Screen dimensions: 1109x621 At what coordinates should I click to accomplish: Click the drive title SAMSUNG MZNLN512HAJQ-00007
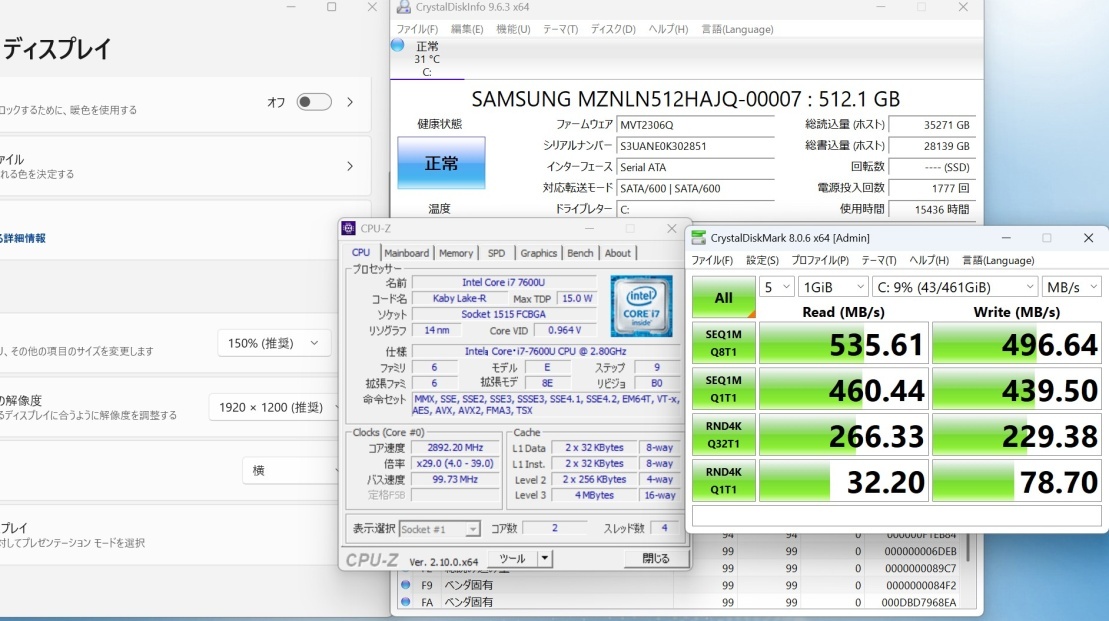(685, 98)
